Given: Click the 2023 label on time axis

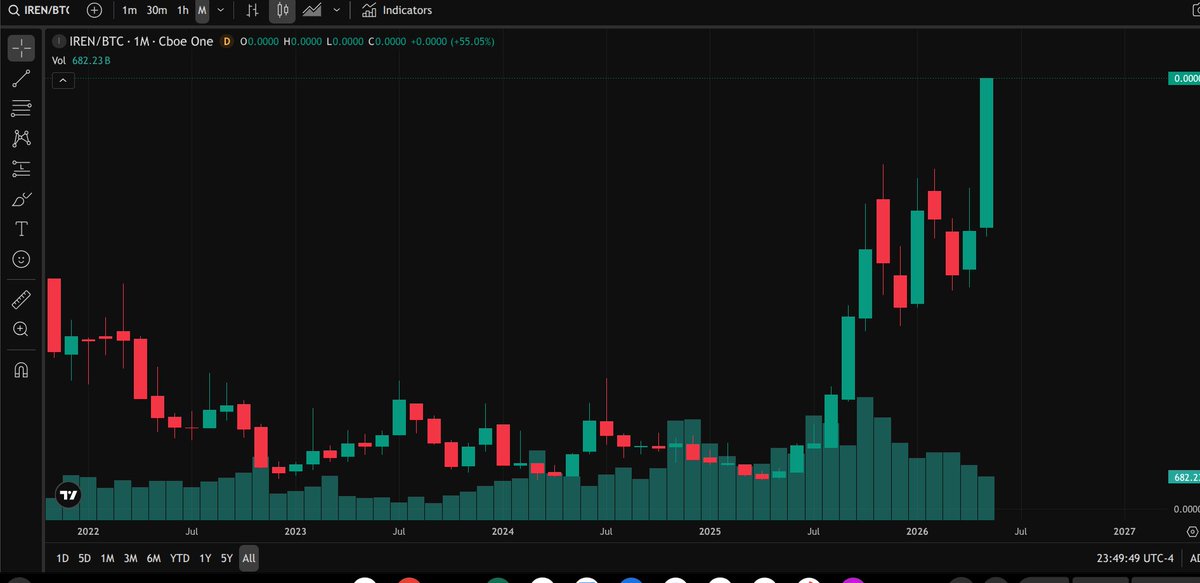Looking at the screenshot, I should click(x=295, y=531).
